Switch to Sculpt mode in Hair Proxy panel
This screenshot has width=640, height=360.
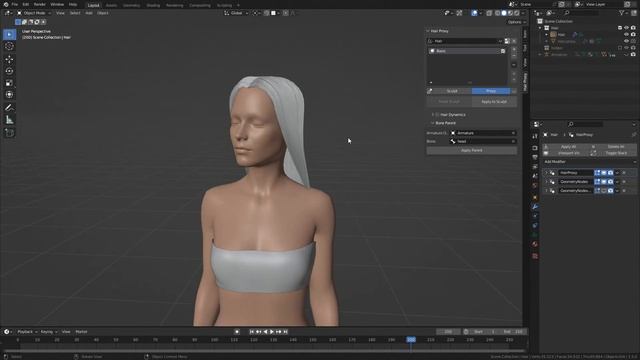pyautogui.click(x=452, y=91)
